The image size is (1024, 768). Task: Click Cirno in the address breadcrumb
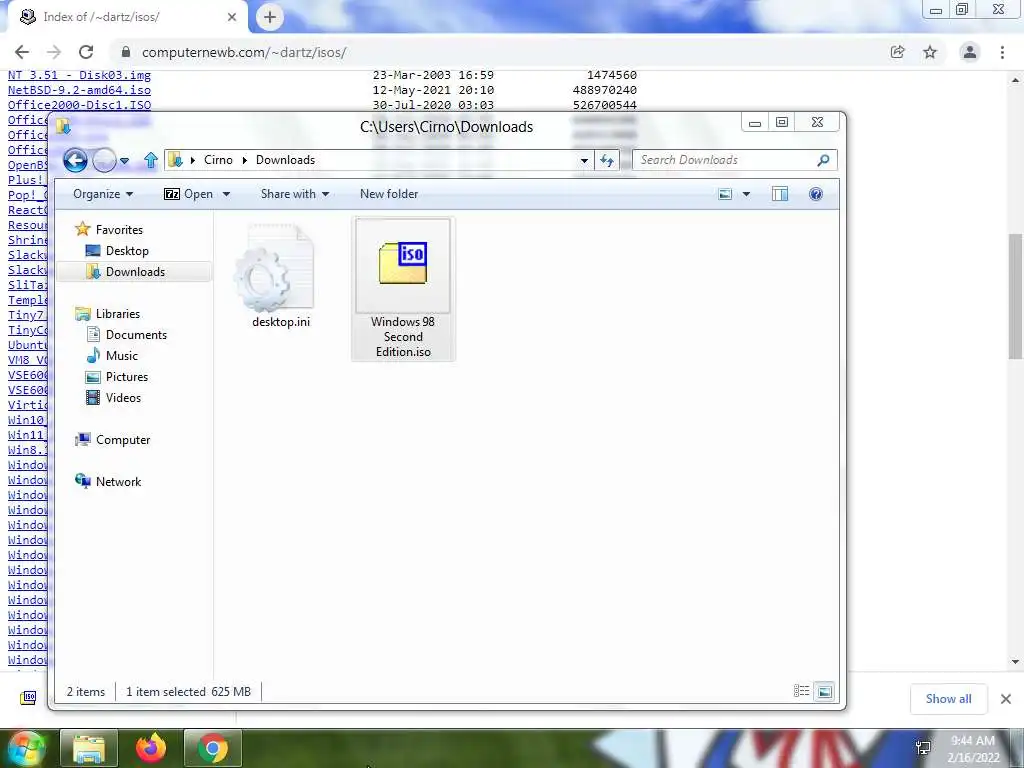pyautogui.click(x=218, y=160)
